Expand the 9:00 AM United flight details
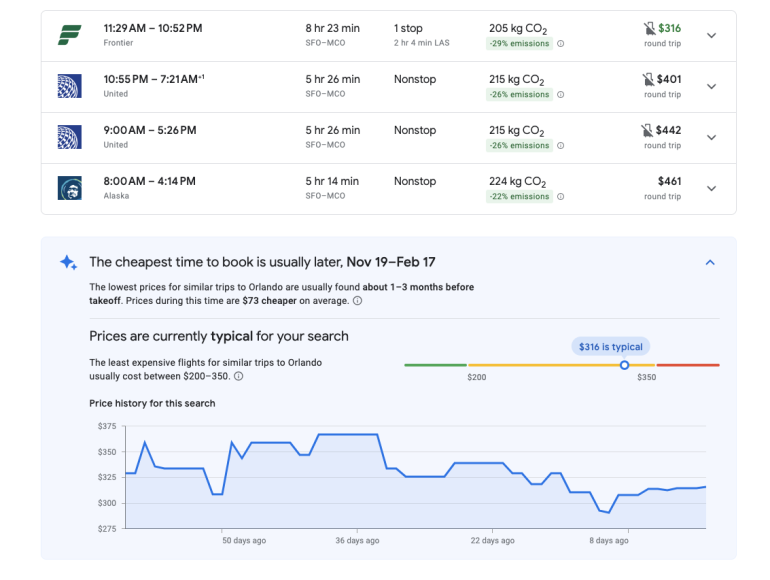The image size is (770, 580). [x=711, y=138]
